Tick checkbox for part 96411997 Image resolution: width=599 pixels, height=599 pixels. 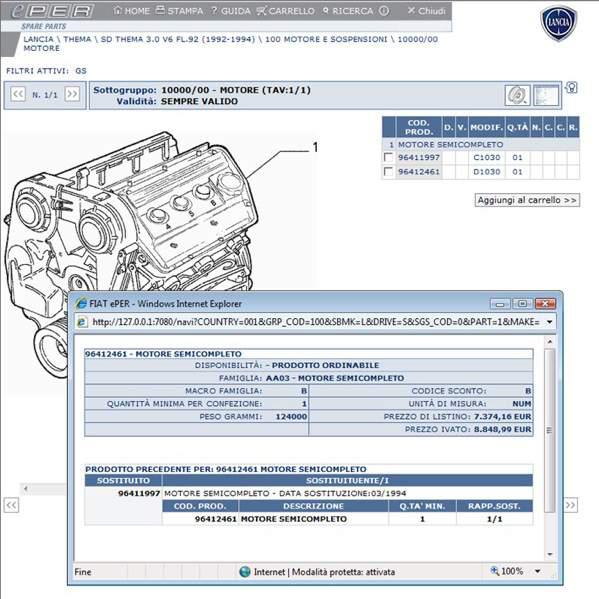pyautogui.click(x=388, y=157)
